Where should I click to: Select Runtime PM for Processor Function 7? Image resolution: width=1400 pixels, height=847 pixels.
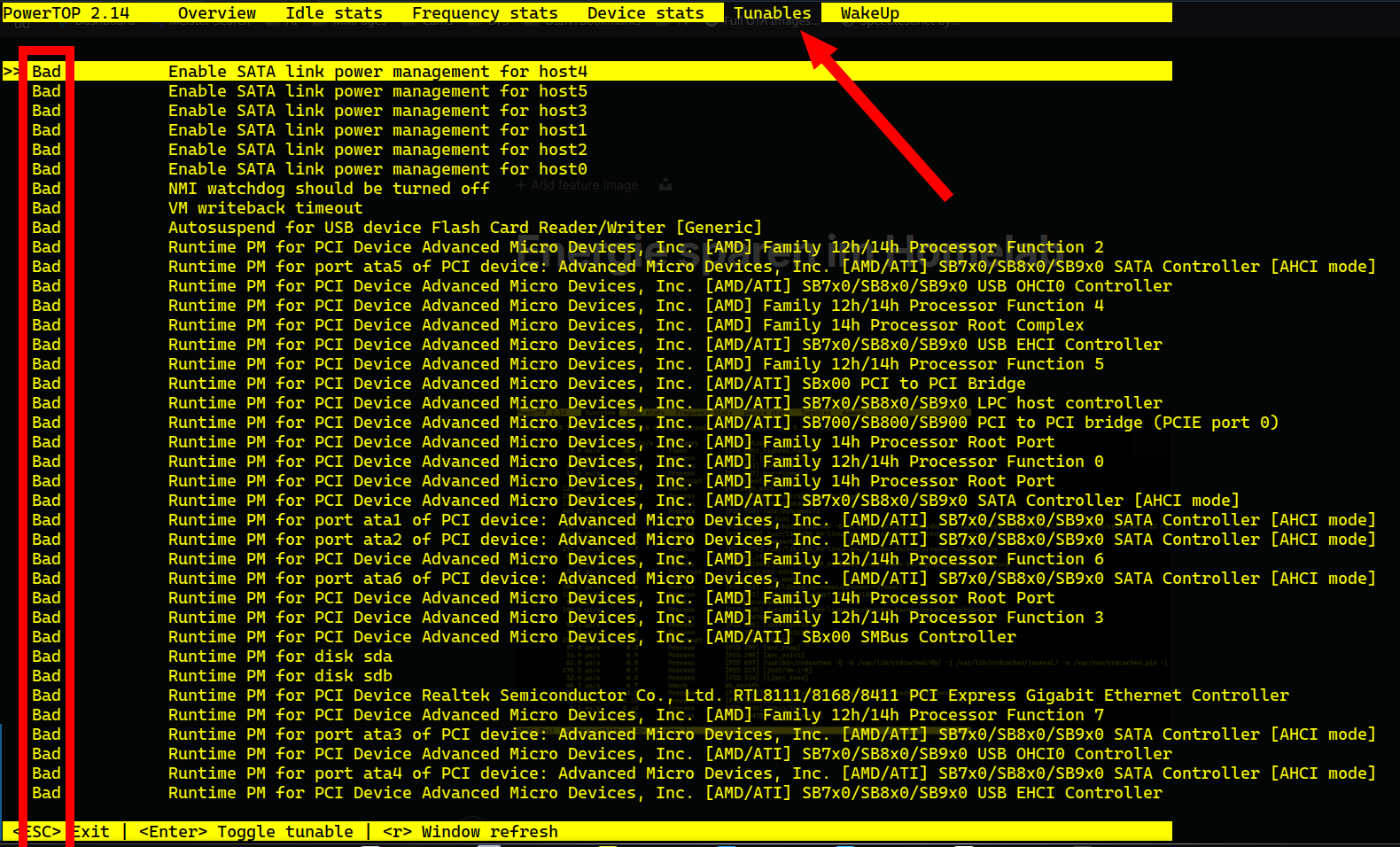(636, 715)
